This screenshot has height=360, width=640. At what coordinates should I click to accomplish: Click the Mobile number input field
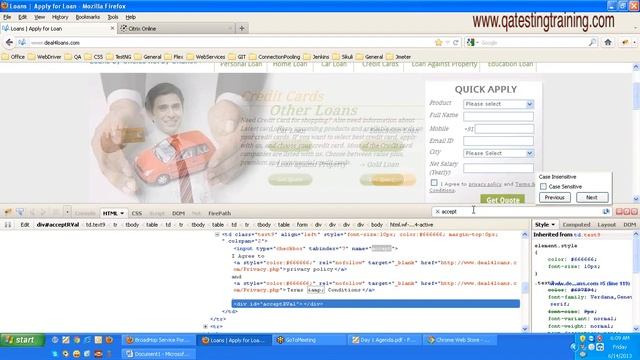click(504, 129)
